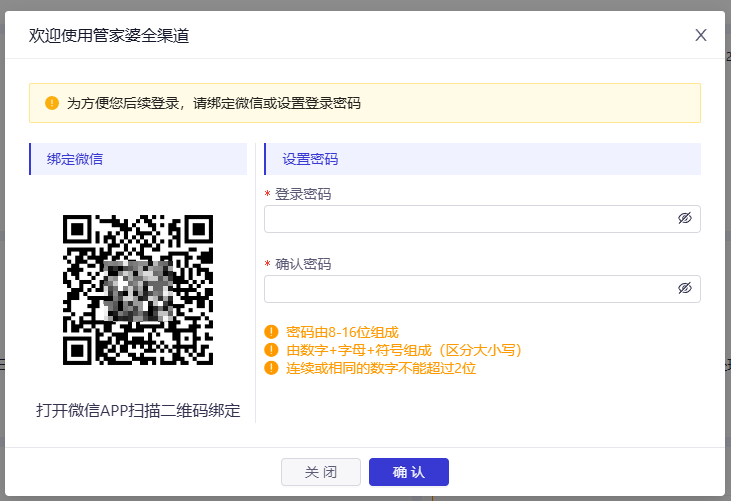731x501 pixels.
Task: Show password in 确认密码 field via eye icon
Action: (x=684, y=288)
